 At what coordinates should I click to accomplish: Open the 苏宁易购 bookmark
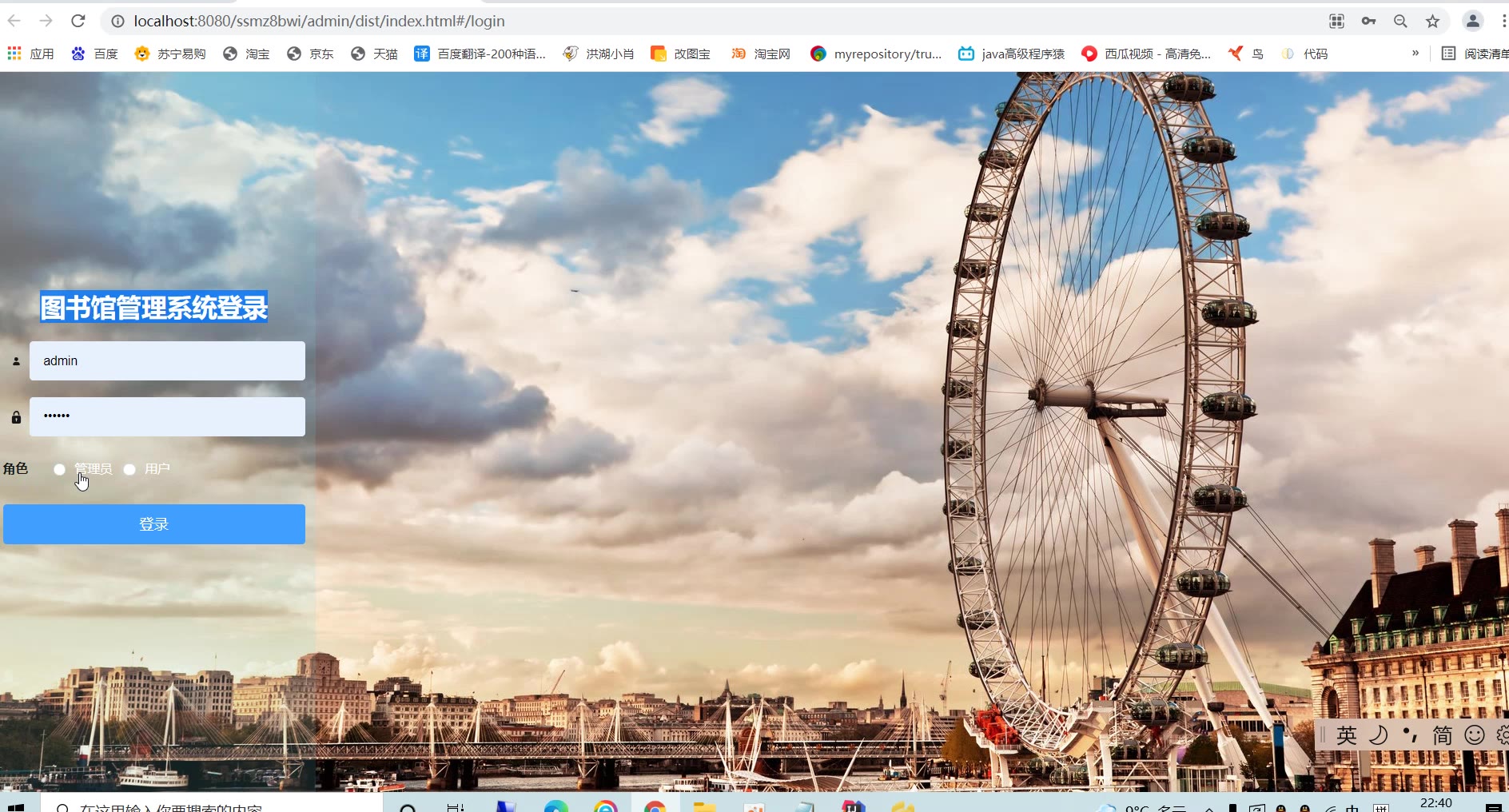170,54
